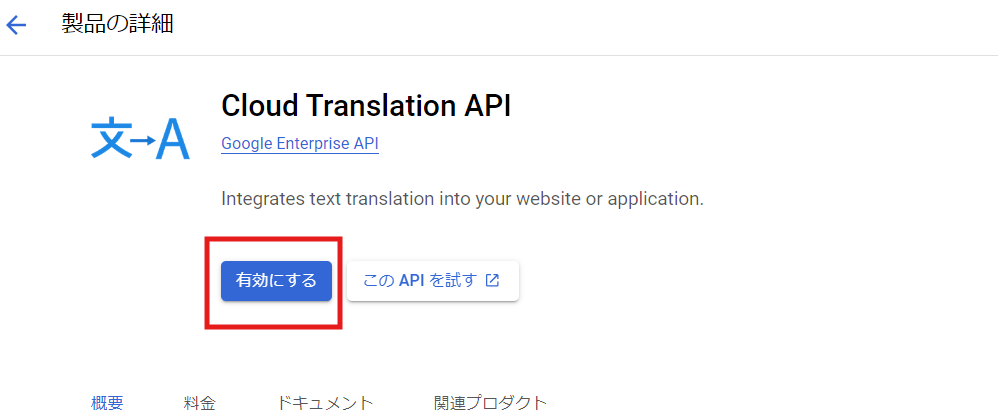
Task: Go back using the left arrow
Action: tap(17, 26)
